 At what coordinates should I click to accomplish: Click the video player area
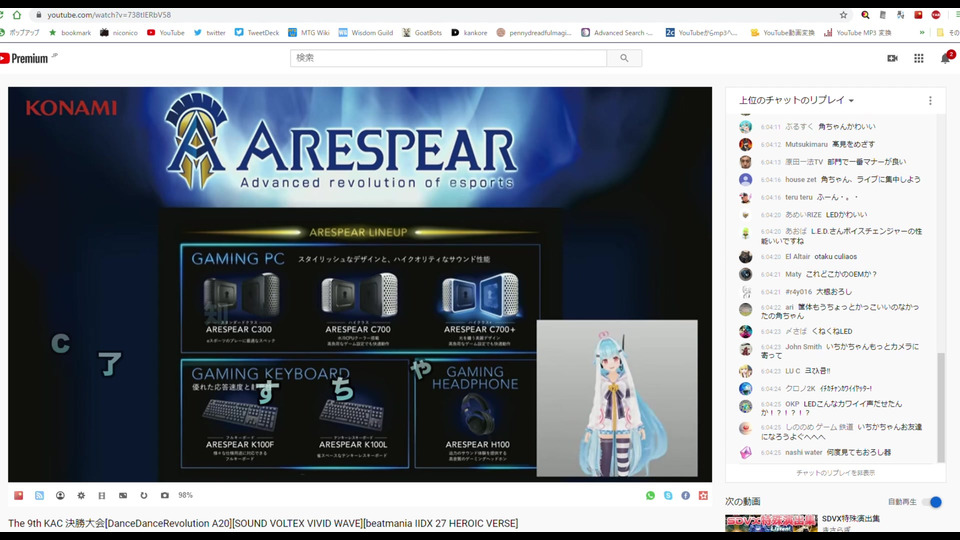360,284
